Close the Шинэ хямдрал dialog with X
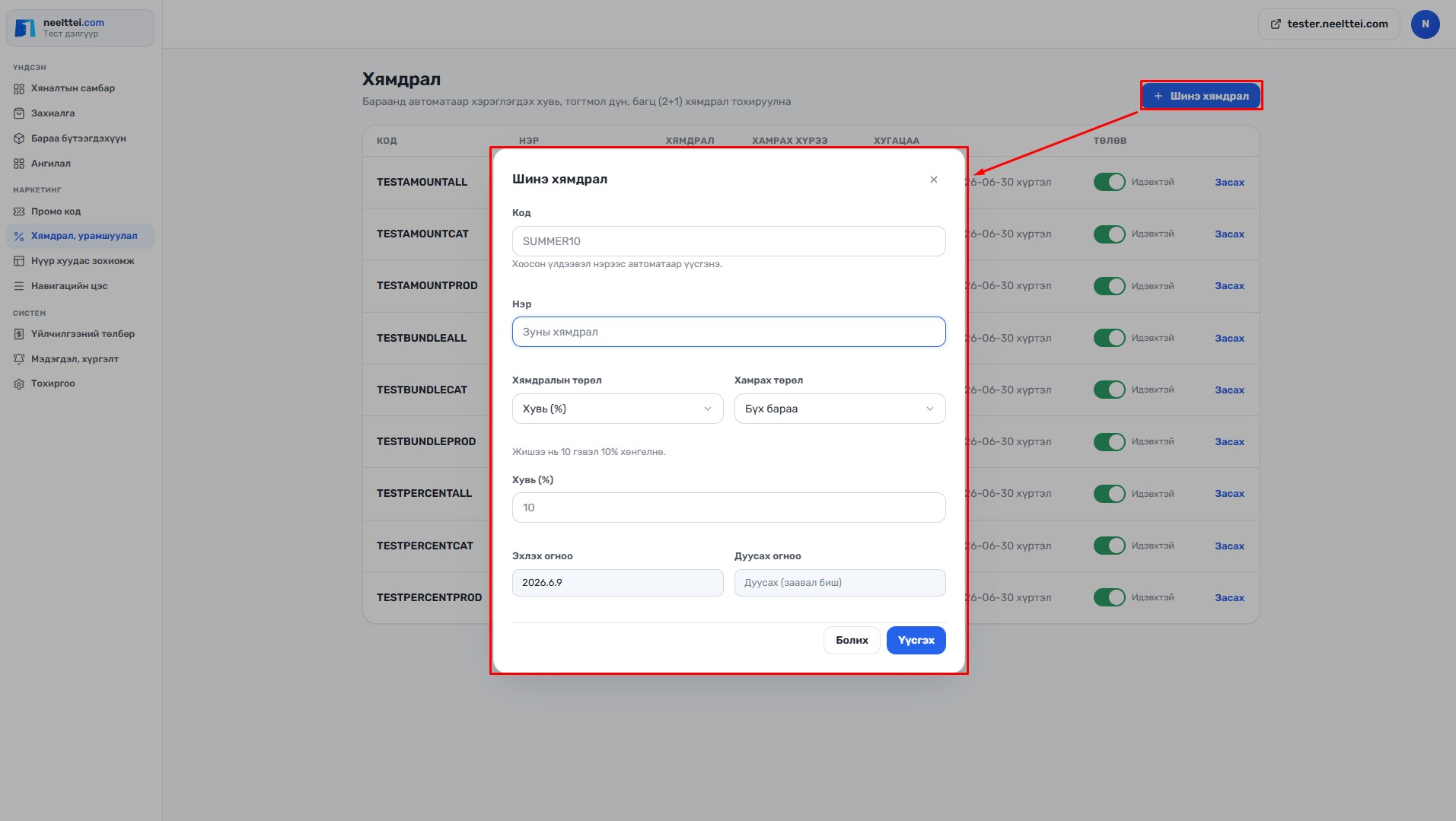This screenshot has height=821, width=1456. coord(934,180)
